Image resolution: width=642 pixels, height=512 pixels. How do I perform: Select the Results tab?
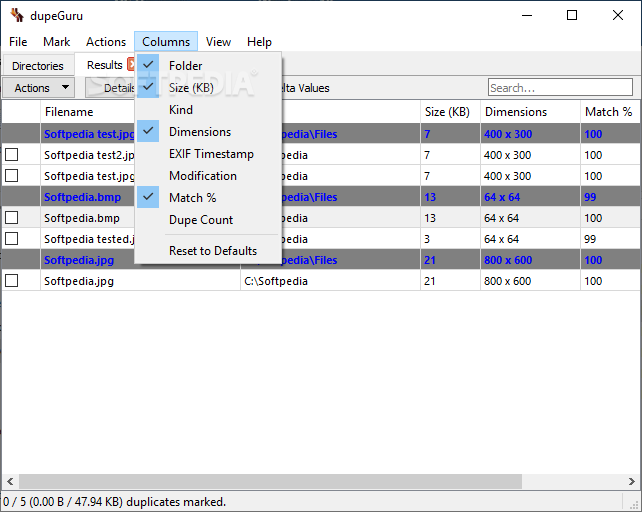pyautogui.click(x=104, y=65)
